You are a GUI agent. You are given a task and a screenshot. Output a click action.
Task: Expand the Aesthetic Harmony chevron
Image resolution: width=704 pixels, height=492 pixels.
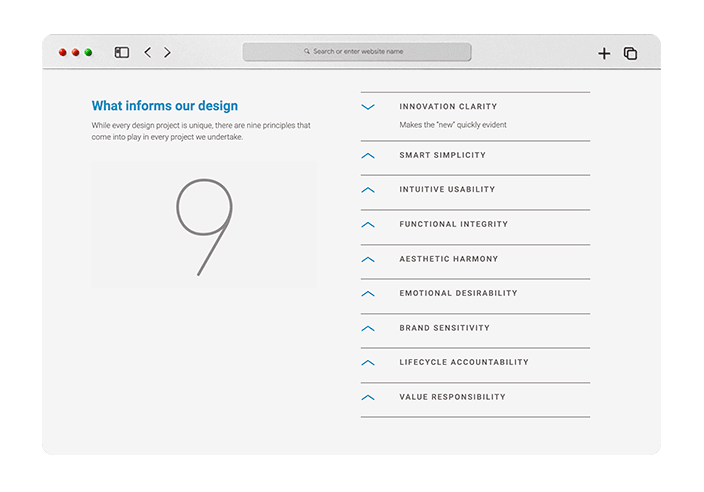pyautogui.click(x=368, y=259)
